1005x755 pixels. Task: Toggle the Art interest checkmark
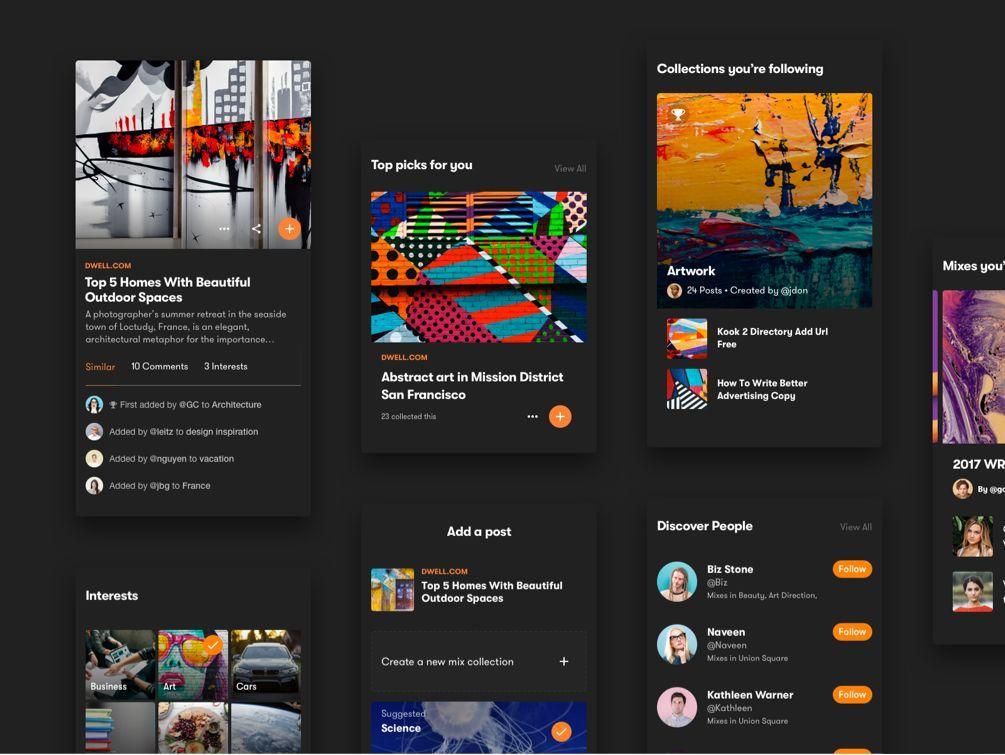pos(213,646)
